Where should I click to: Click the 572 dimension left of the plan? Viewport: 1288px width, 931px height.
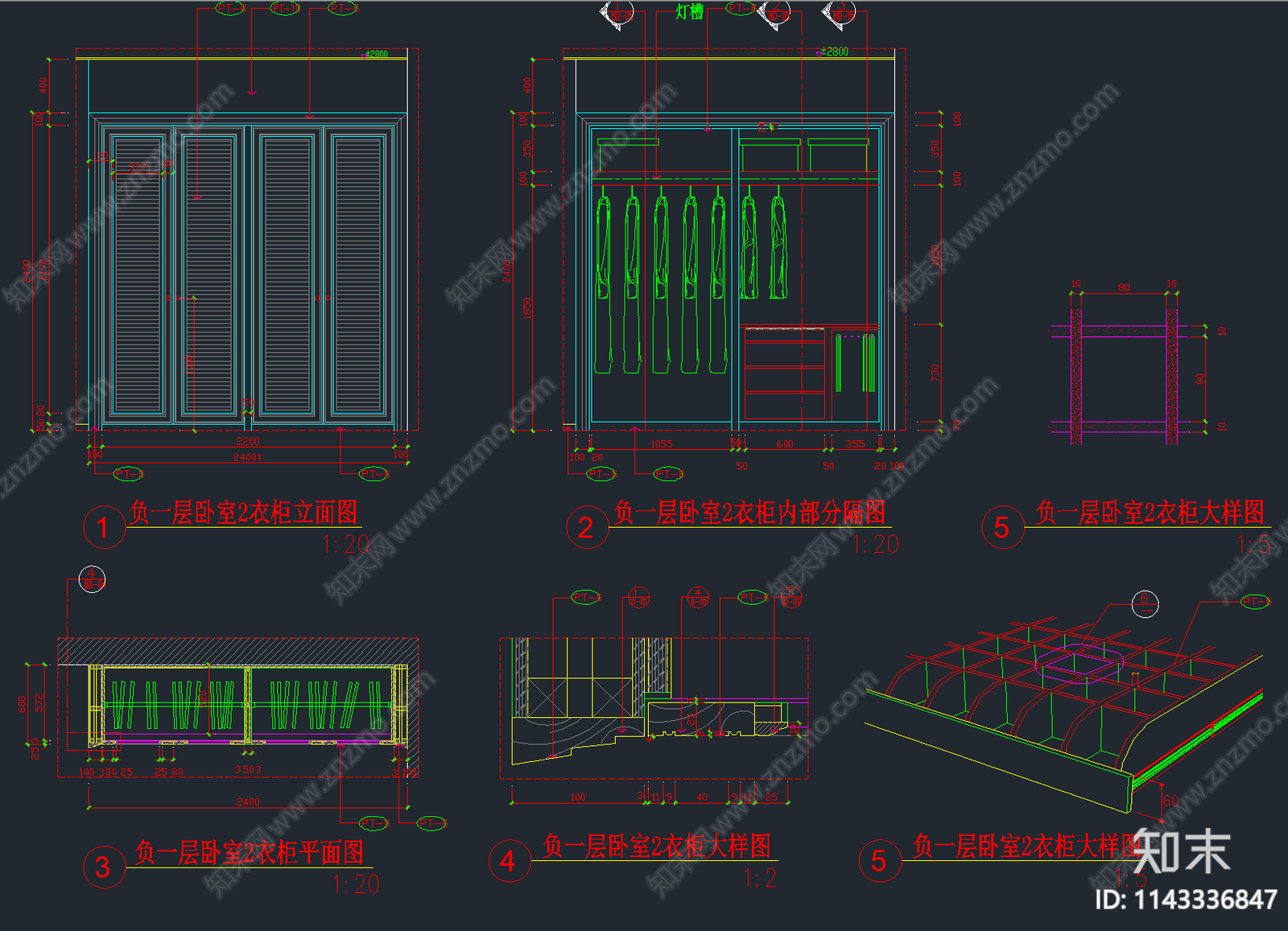click(x=39, y=702)
